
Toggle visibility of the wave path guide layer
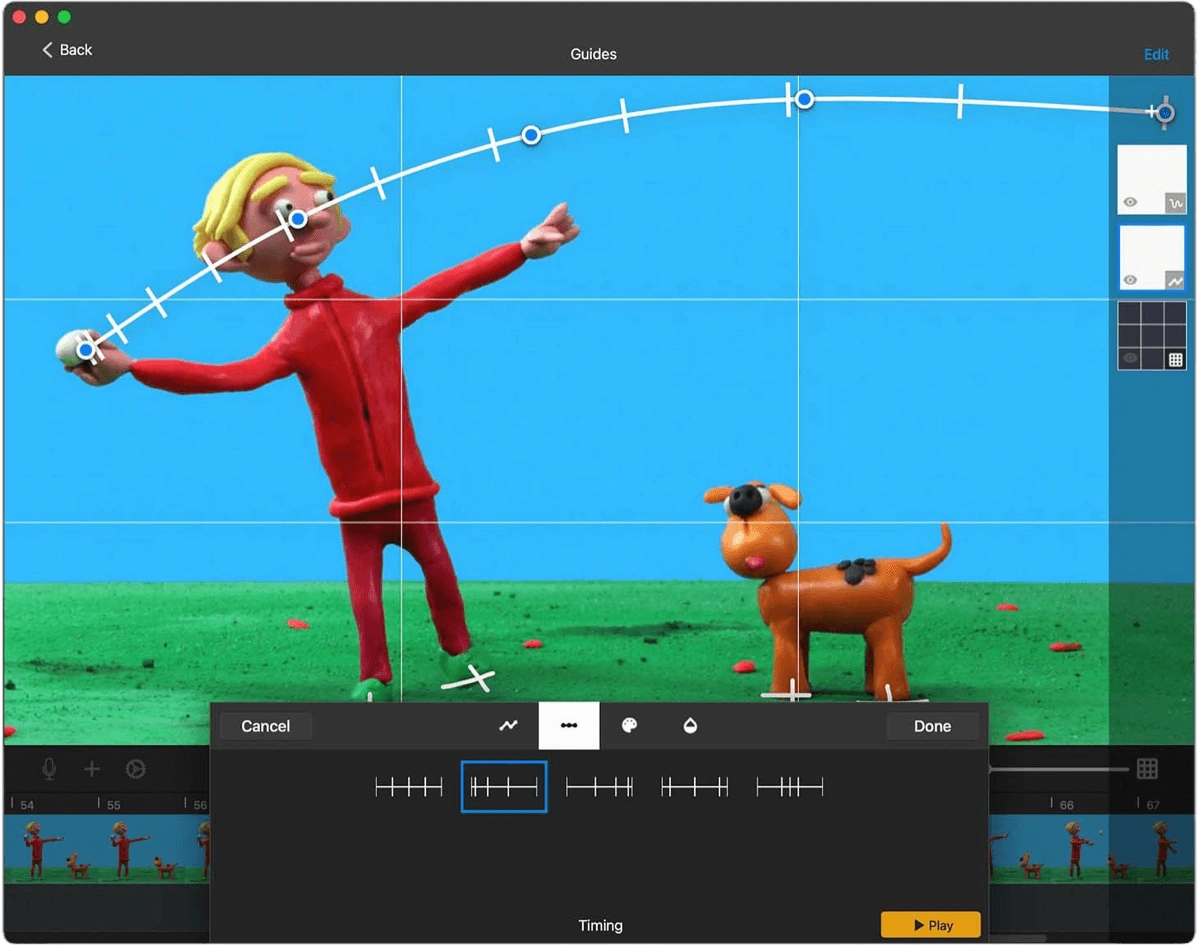coord(1130,203)
